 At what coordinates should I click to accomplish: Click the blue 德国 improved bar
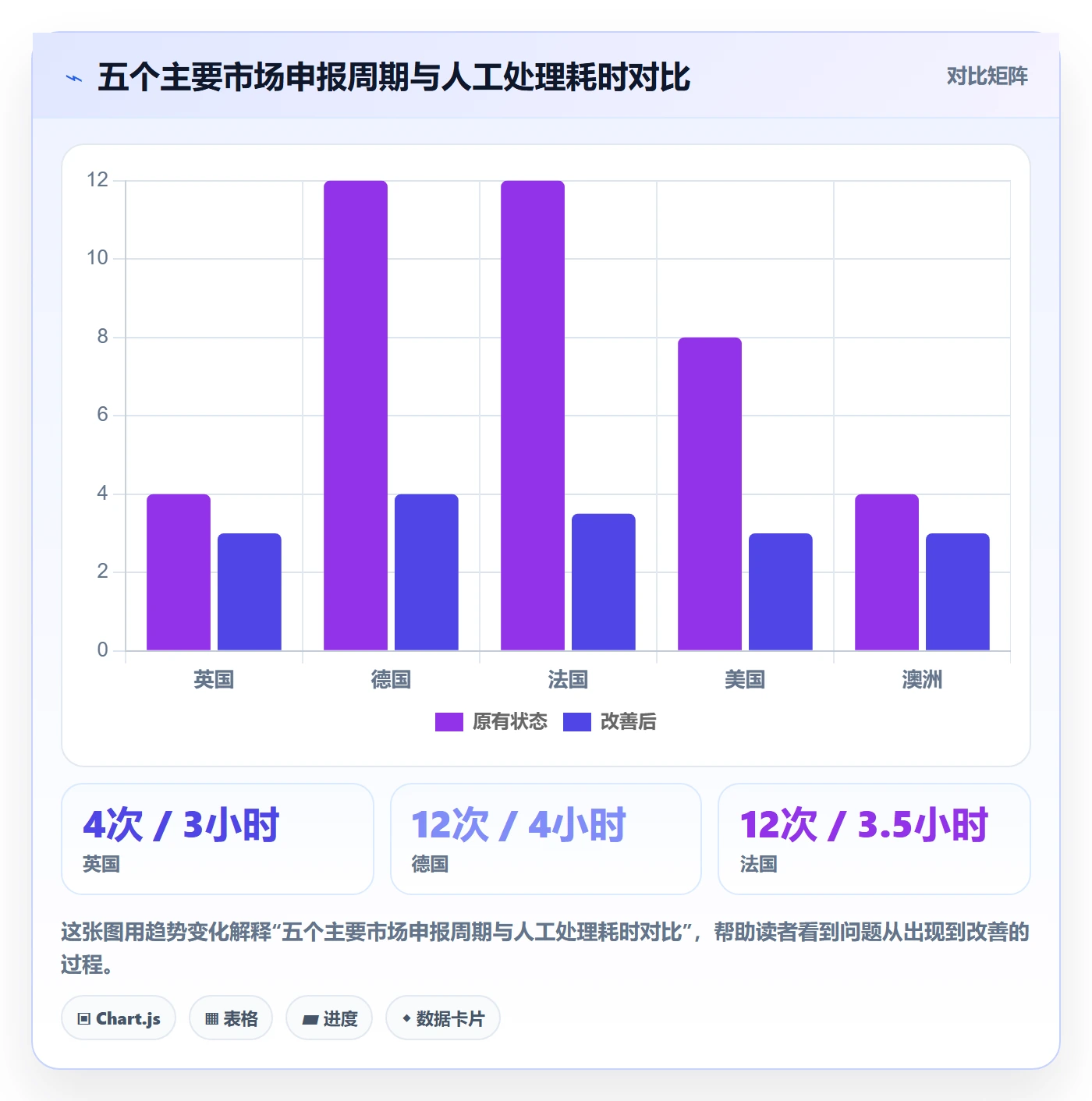[427, 572]
